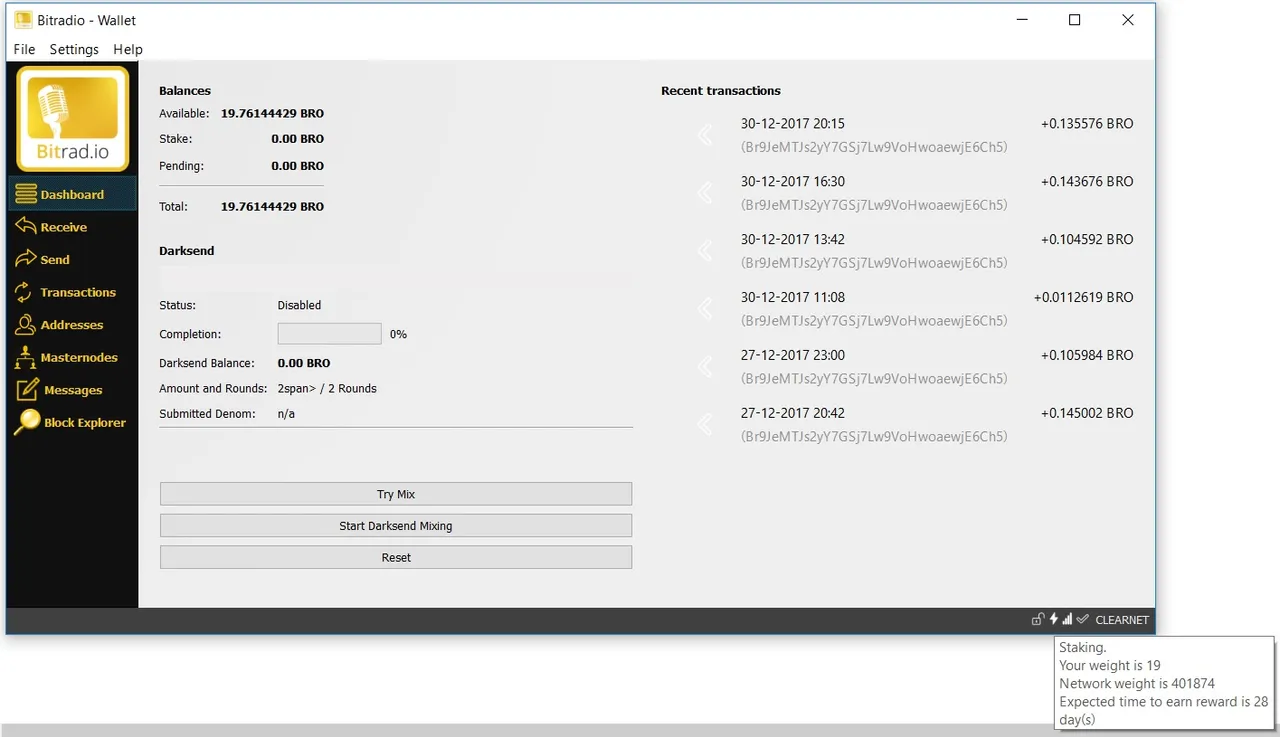Click the CLEARNET status label
Viewport: 1280px width, 737px height.
point(1122,620)
